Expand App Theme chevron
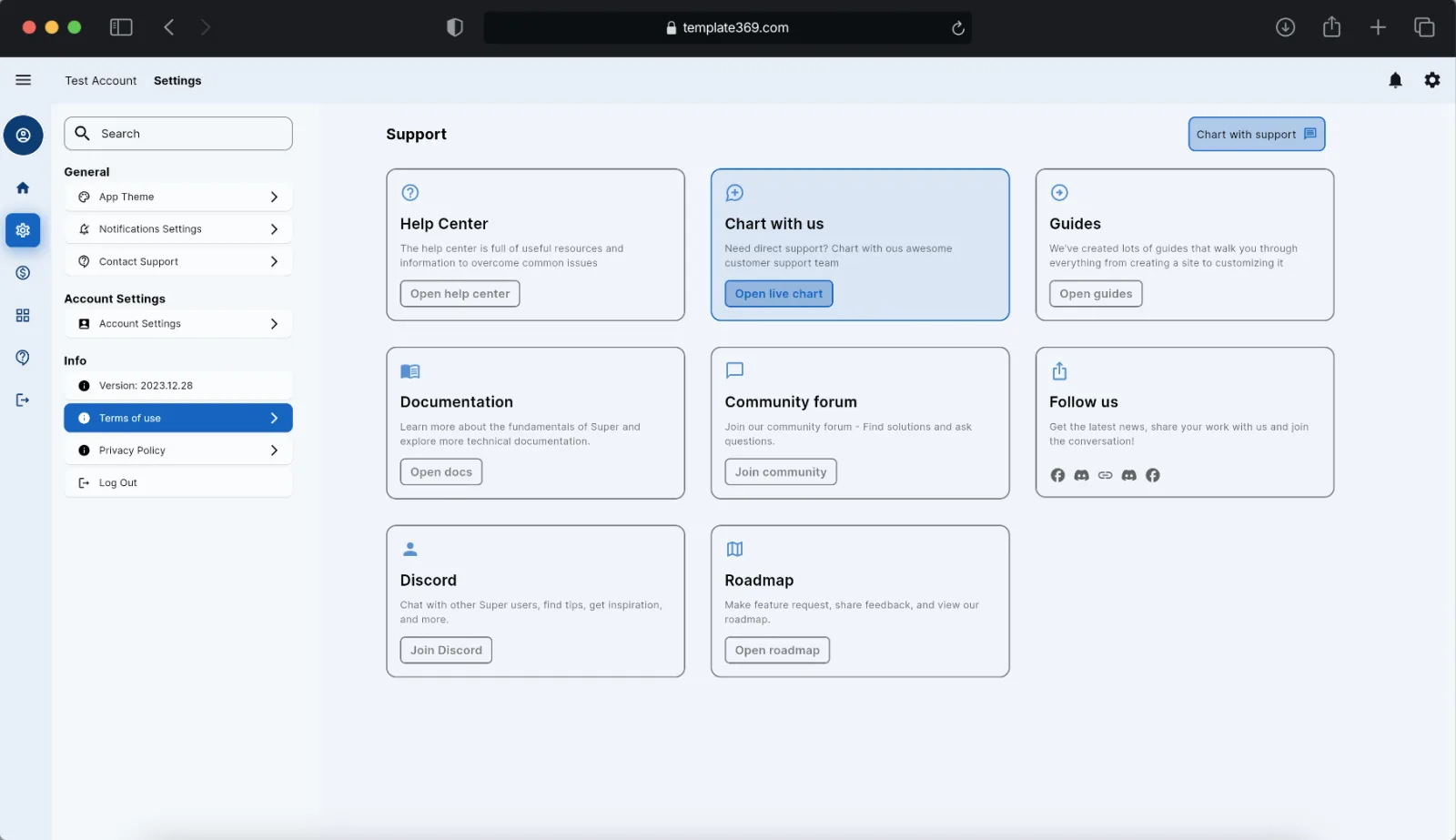1456x840 pixels. click(274, 197)
